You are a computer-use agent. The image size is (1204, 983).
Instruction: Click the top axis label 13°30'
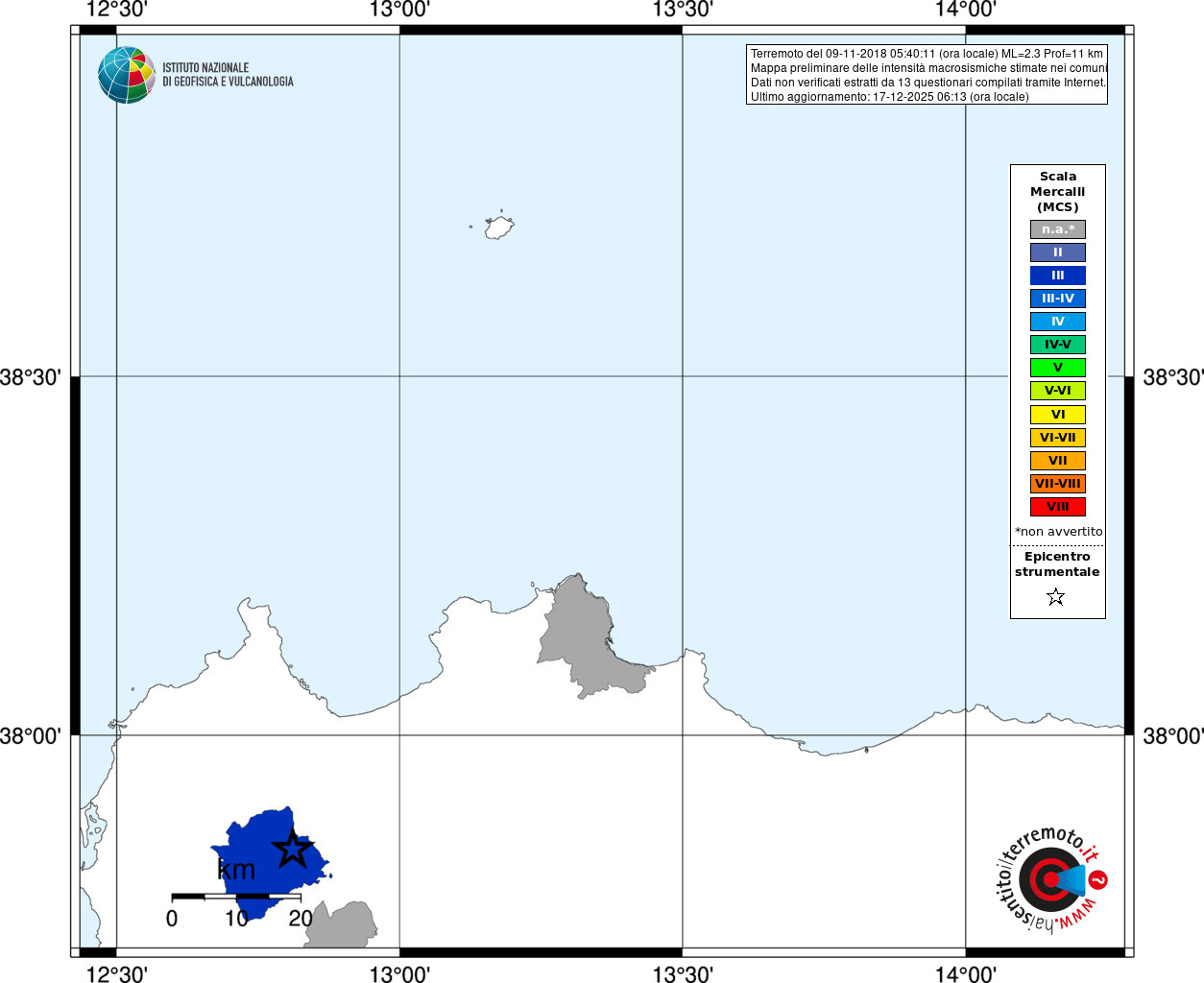683,10
